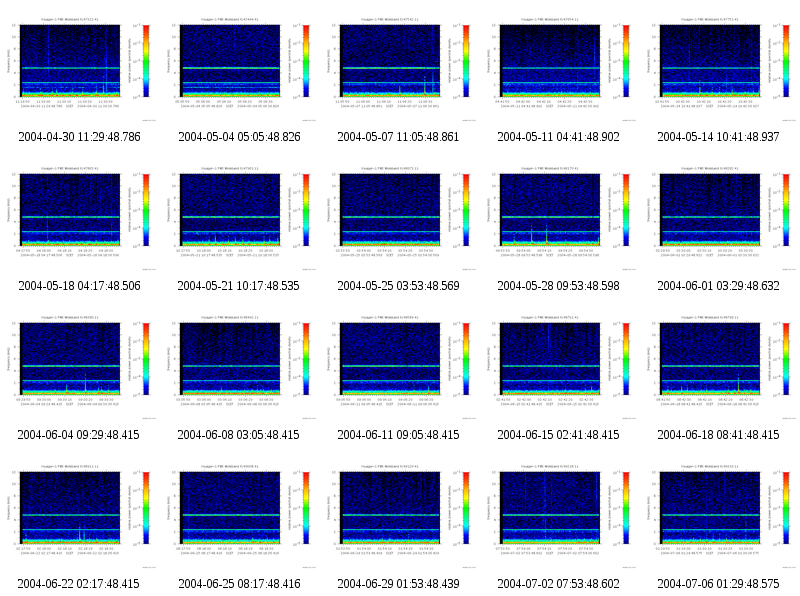Screen dimensions: 800x596
Task: Open the 2004-07-02 07:53:48.602 spectrogram thumbnail
Action: pos(559,515)
